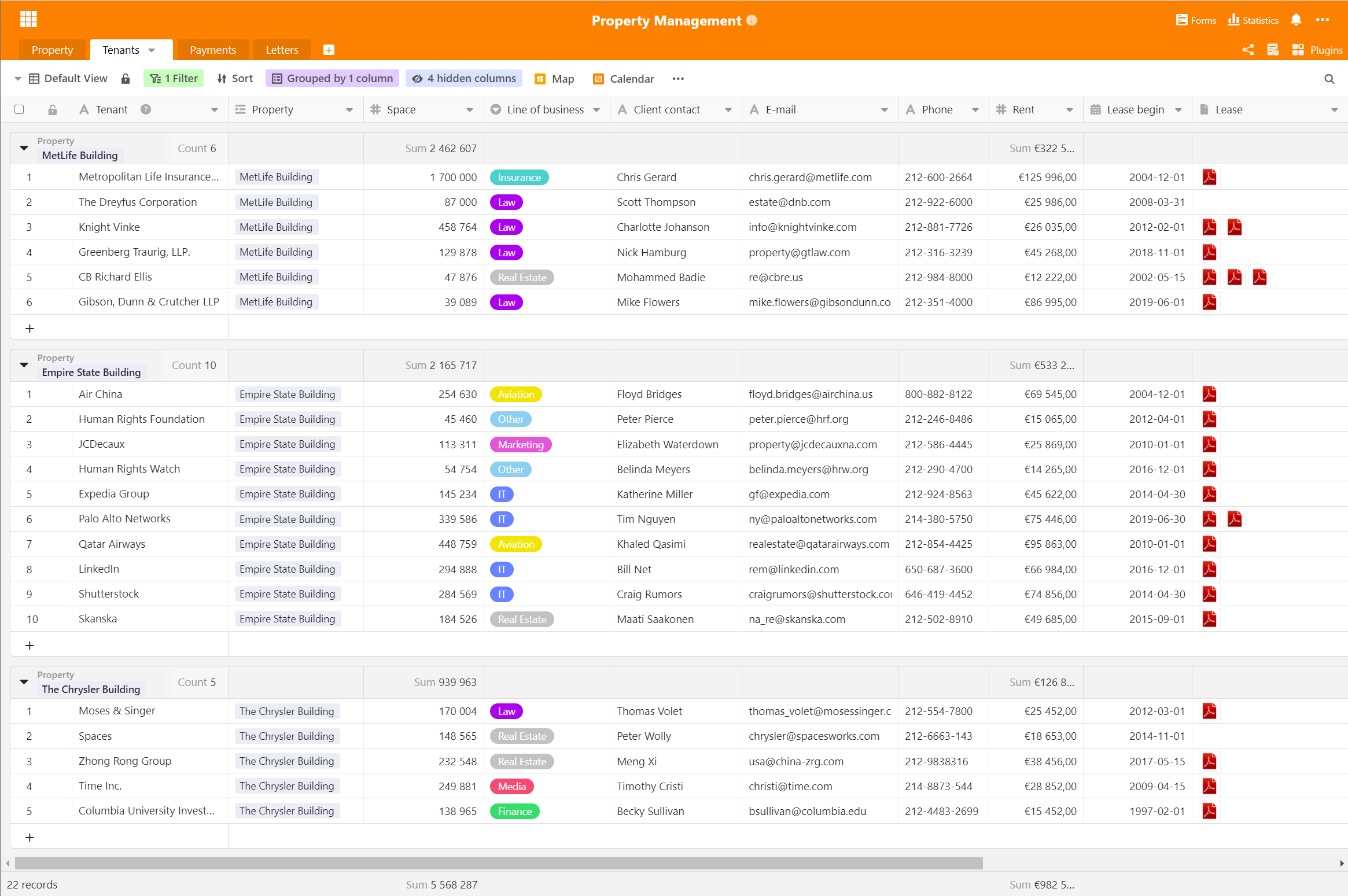Open Gibson, Dunn & Crutcher lease PDF
Image resolution: width=1348 pixels, height=896 pixels.
(x=1209, y=302)
